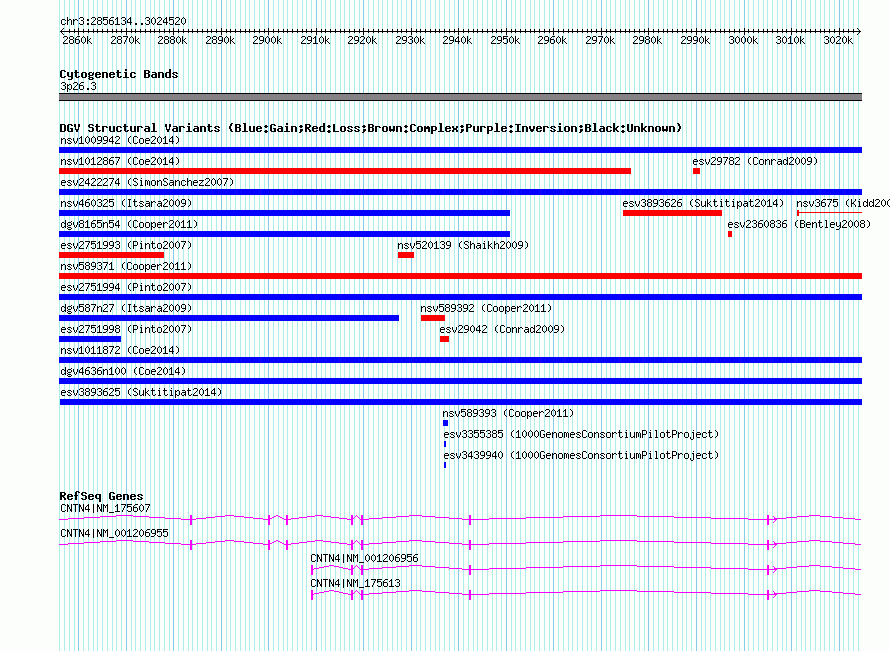This screenshot has width=890, height=651.
Task: Click the blue gain bar of esv2422274
Action: pos(460,192)
